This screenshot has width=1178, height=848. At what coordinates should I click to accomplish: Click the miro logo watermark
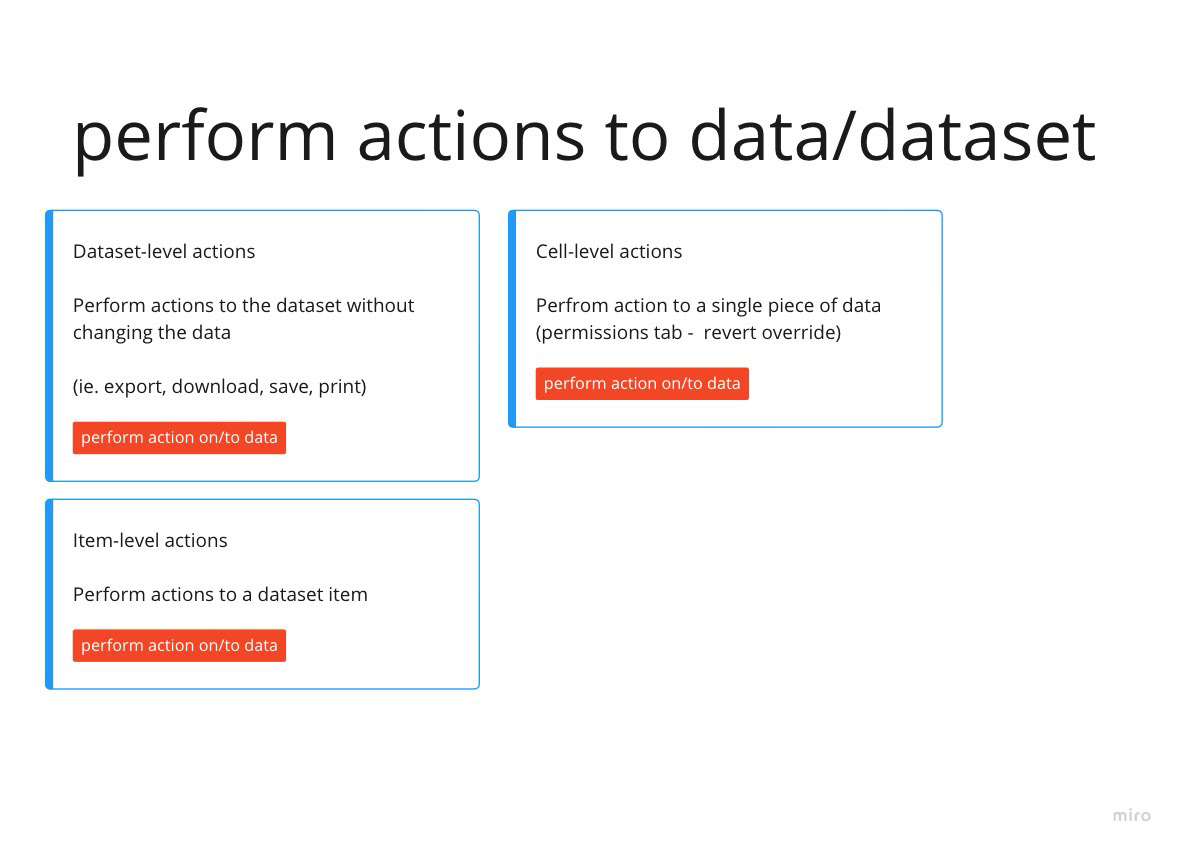click(1131, 816)
